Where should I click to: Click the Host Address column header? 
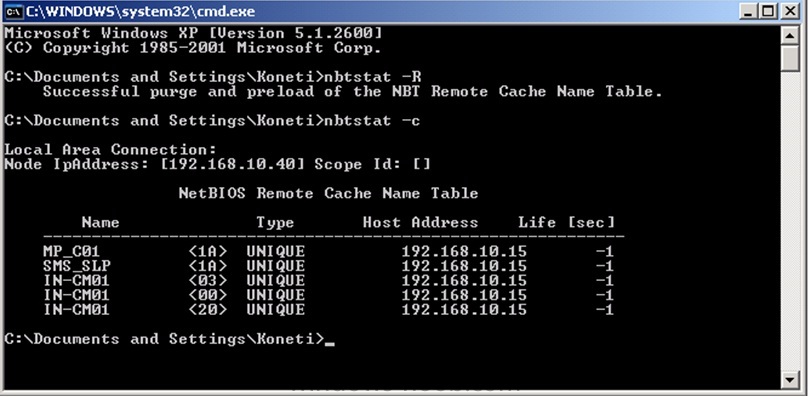(420, 223)
